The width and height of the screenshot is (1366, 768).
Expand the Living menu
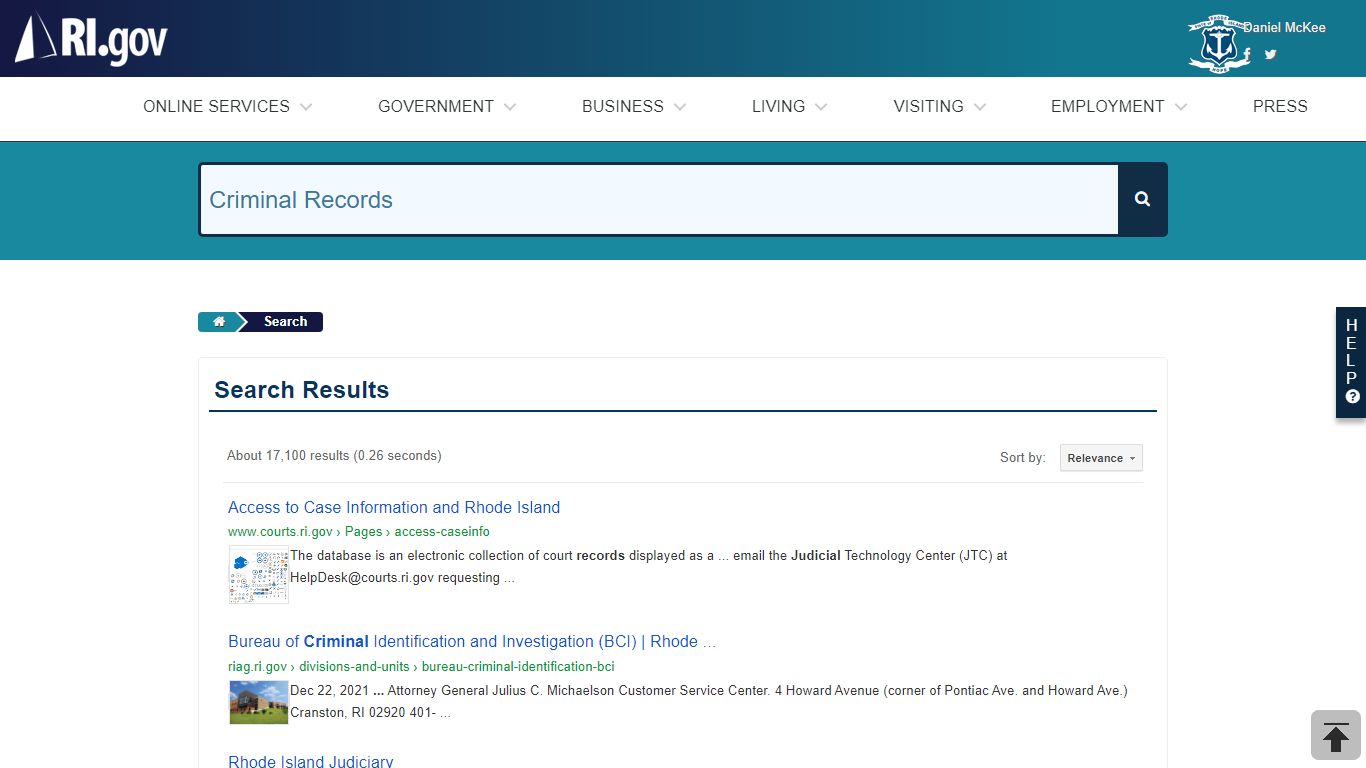(x=790, y=106)
